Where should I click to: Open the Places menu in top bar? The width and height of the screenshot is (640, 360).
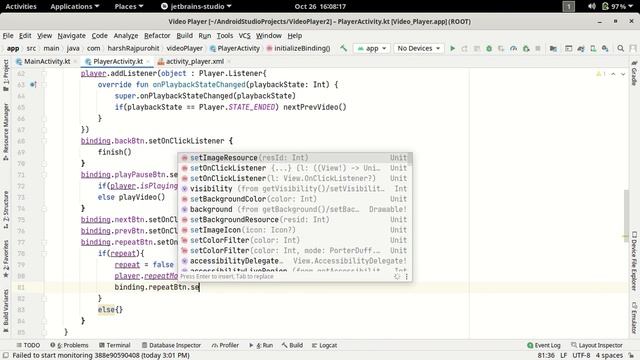129,6
